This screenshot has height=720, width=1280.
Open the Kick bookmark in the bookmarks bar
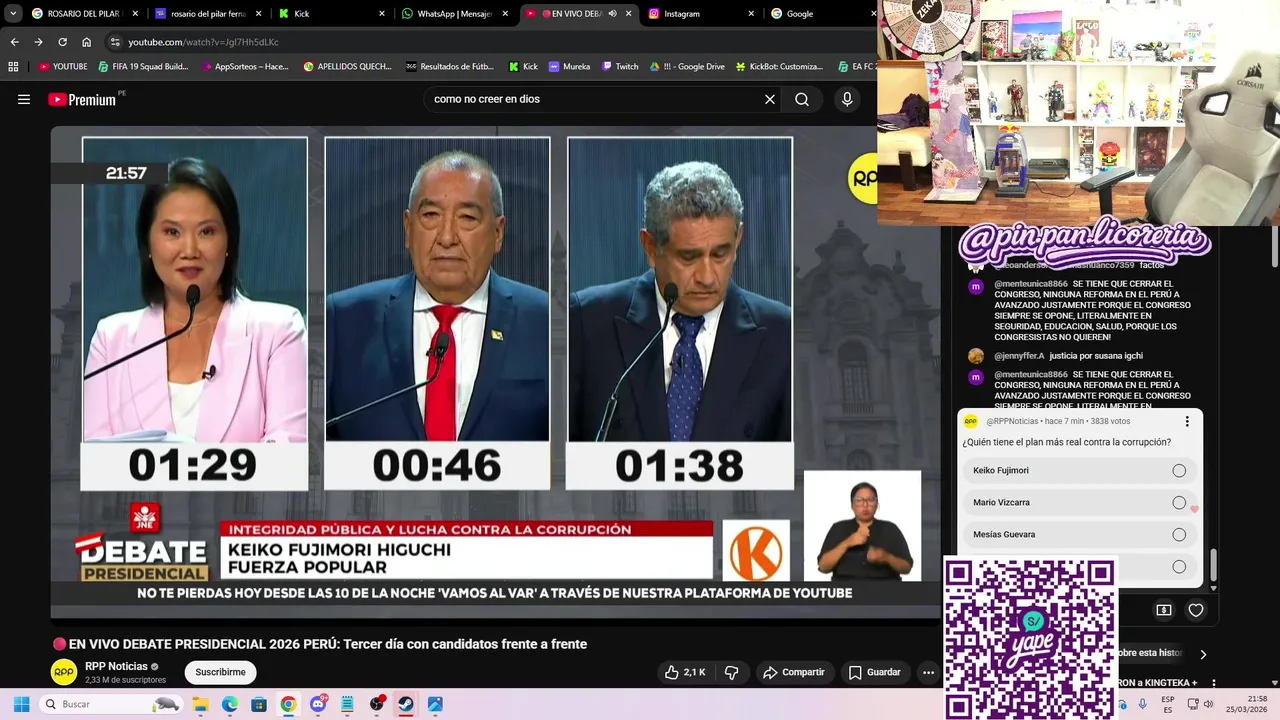tap(523, 67)
